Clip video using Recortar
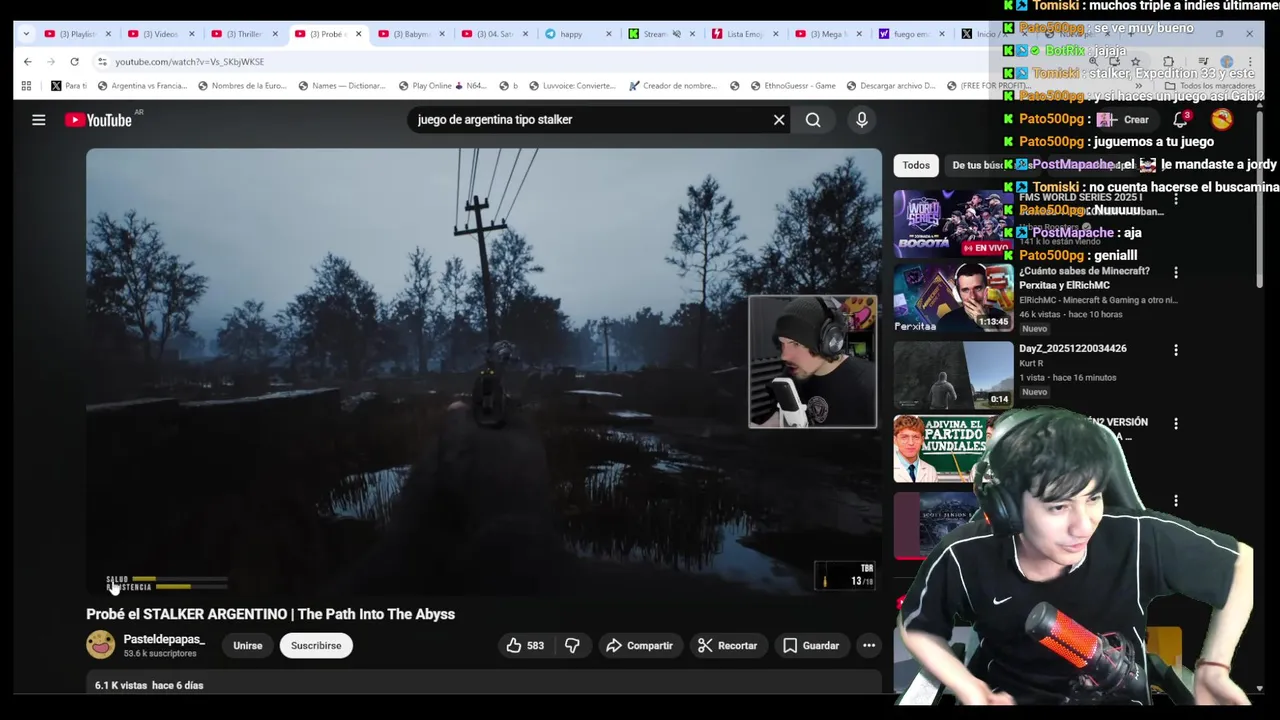This screenshot has height=720, width=1280. point(728,646)
